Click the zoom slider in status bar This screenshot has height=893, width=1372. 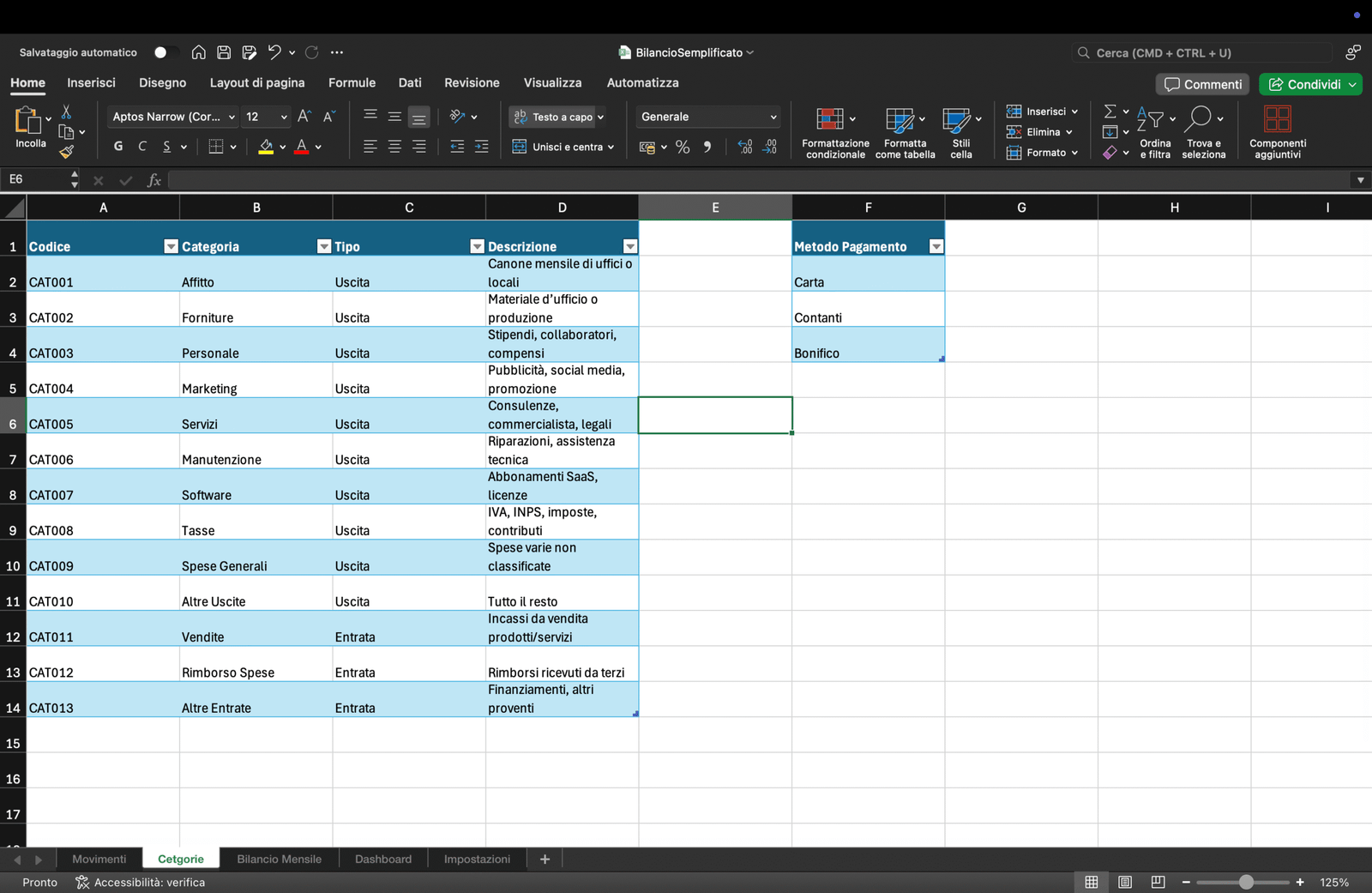click(x=1246, y=882)
